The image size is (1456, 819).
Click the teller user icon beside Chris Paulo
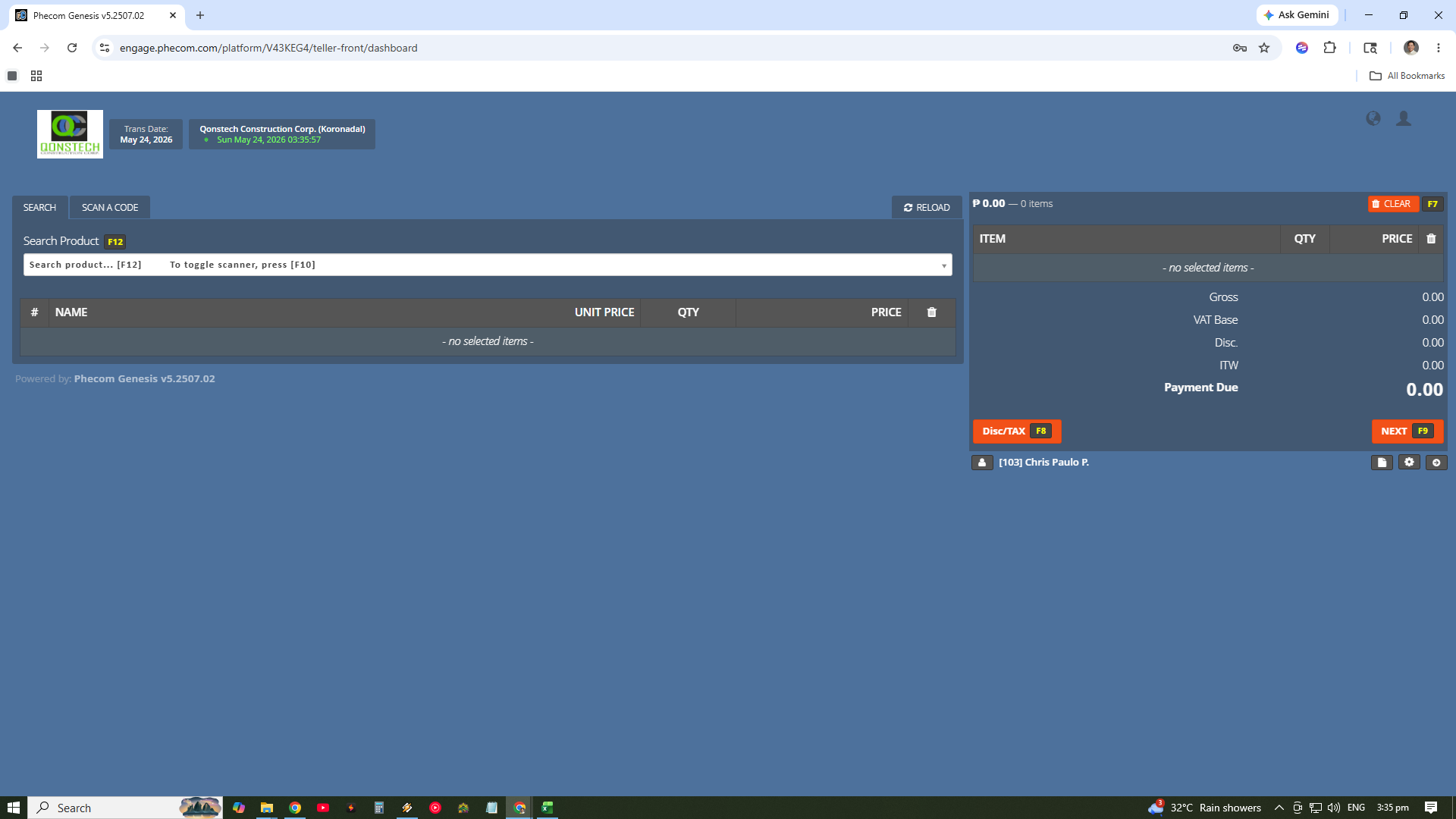click(982, 463)
